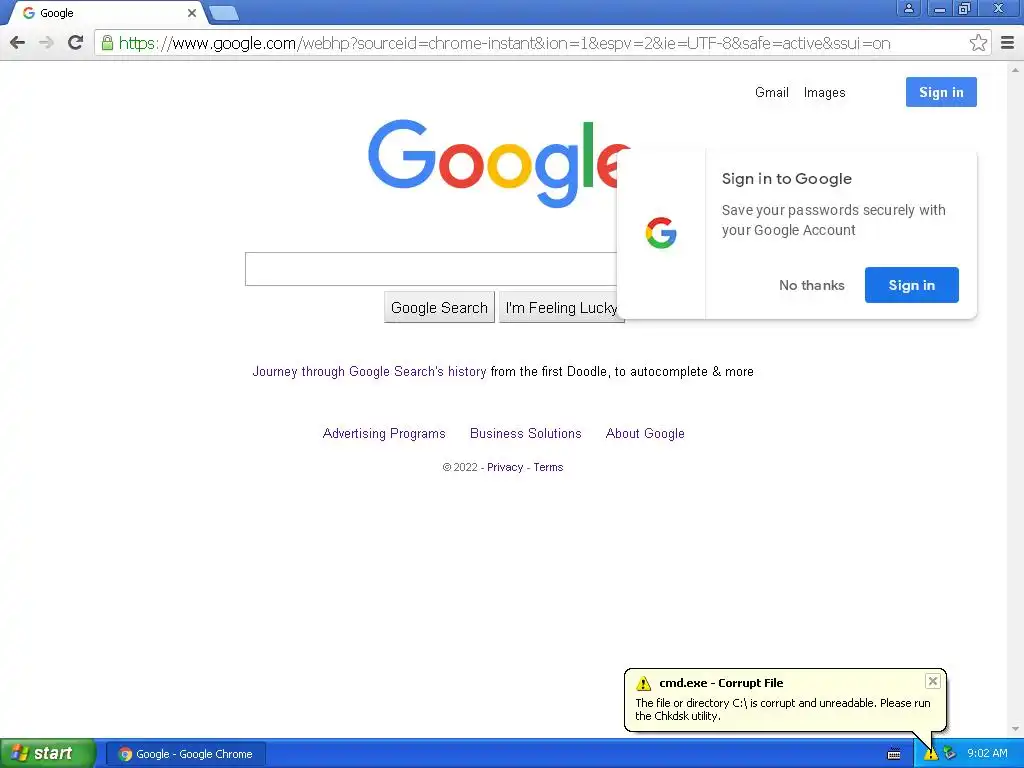
Task: Bookmark this page with the star icon
Action: (978, 43)
